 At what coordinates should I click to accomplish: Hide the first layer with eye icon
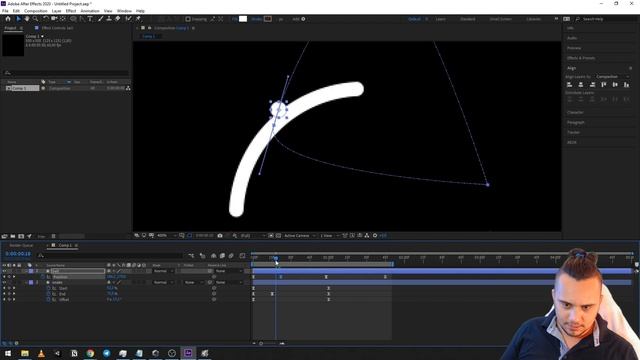(x=4, y=271)
